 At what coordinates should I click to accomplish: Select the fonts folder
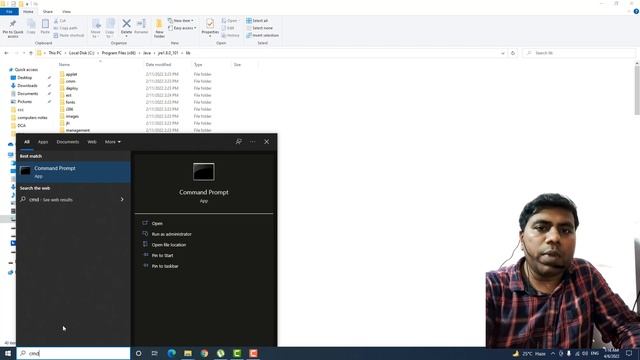(70, 102)
